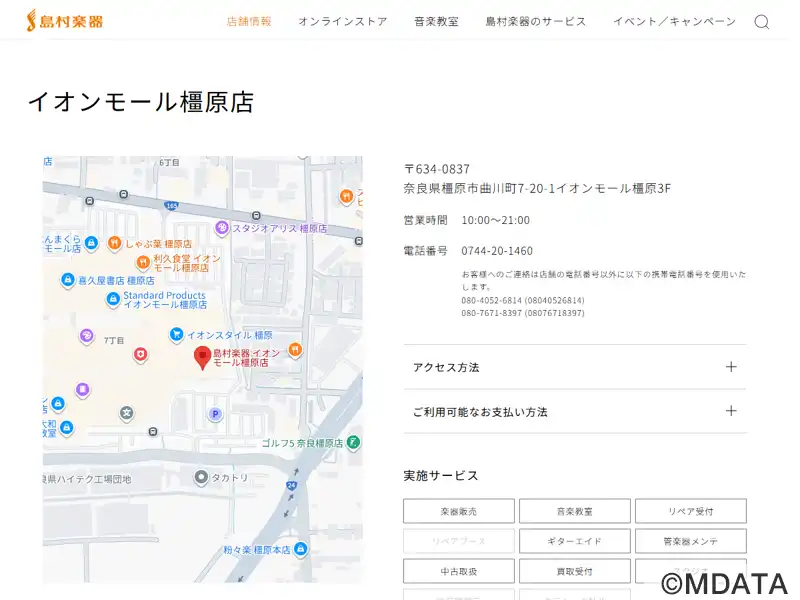Click the red 島村楽器 map pin
Screen dimensions: 800x600
pyautogui.click(x=203, y=357)
